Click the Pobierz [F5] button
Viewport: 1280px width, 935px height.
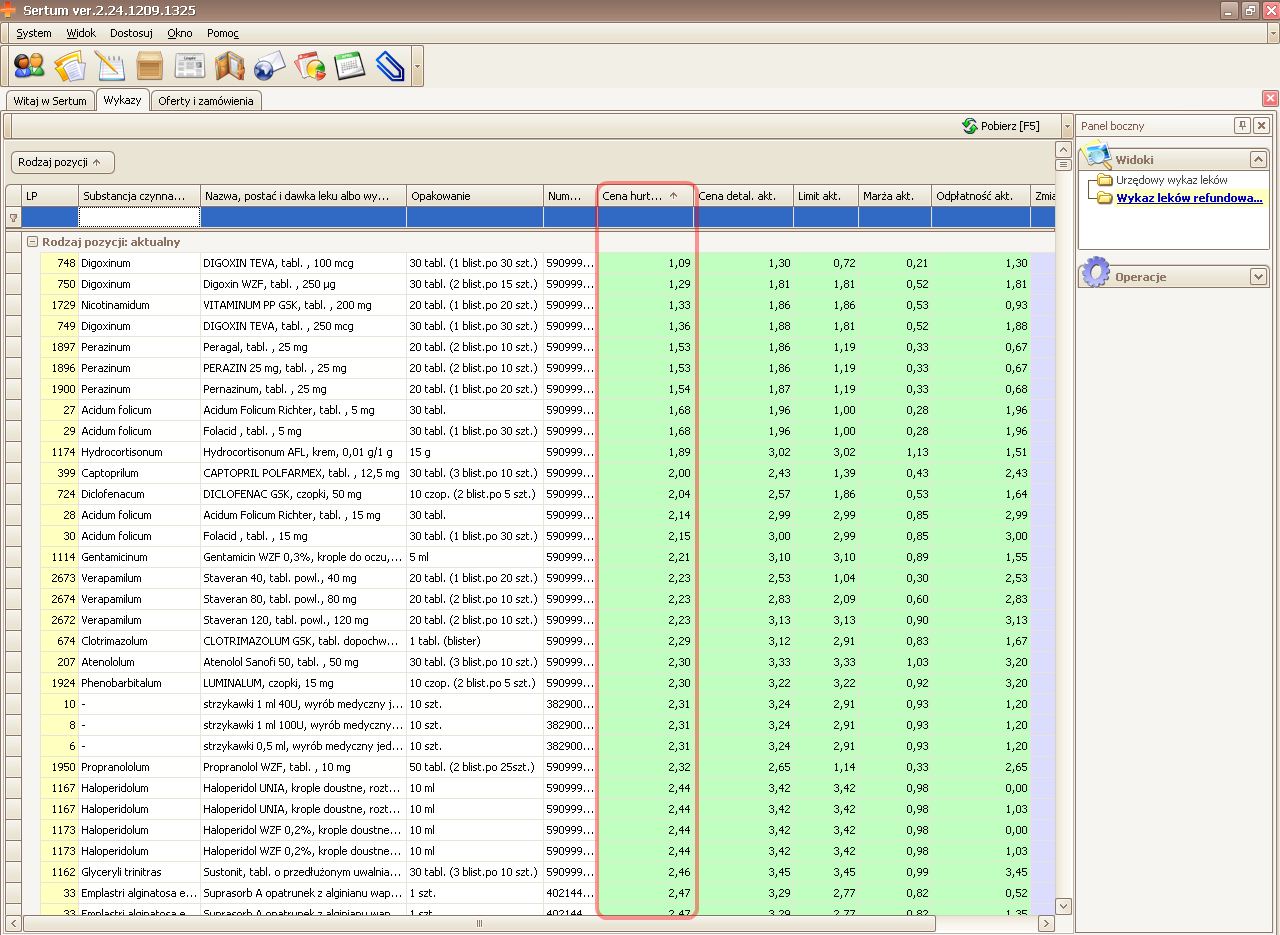coord(1001,126)
